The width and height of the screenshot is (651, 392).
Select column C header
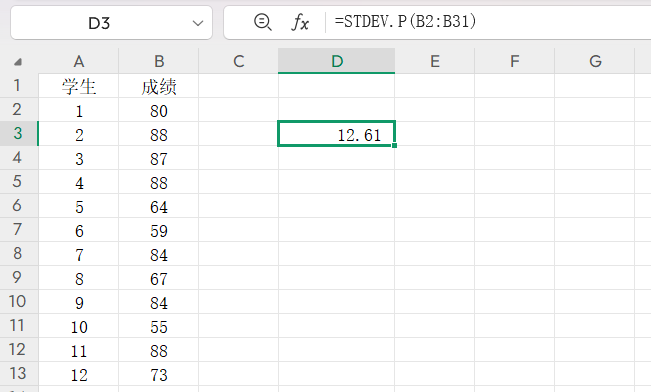pyautogui.click(x=238, y=61)
